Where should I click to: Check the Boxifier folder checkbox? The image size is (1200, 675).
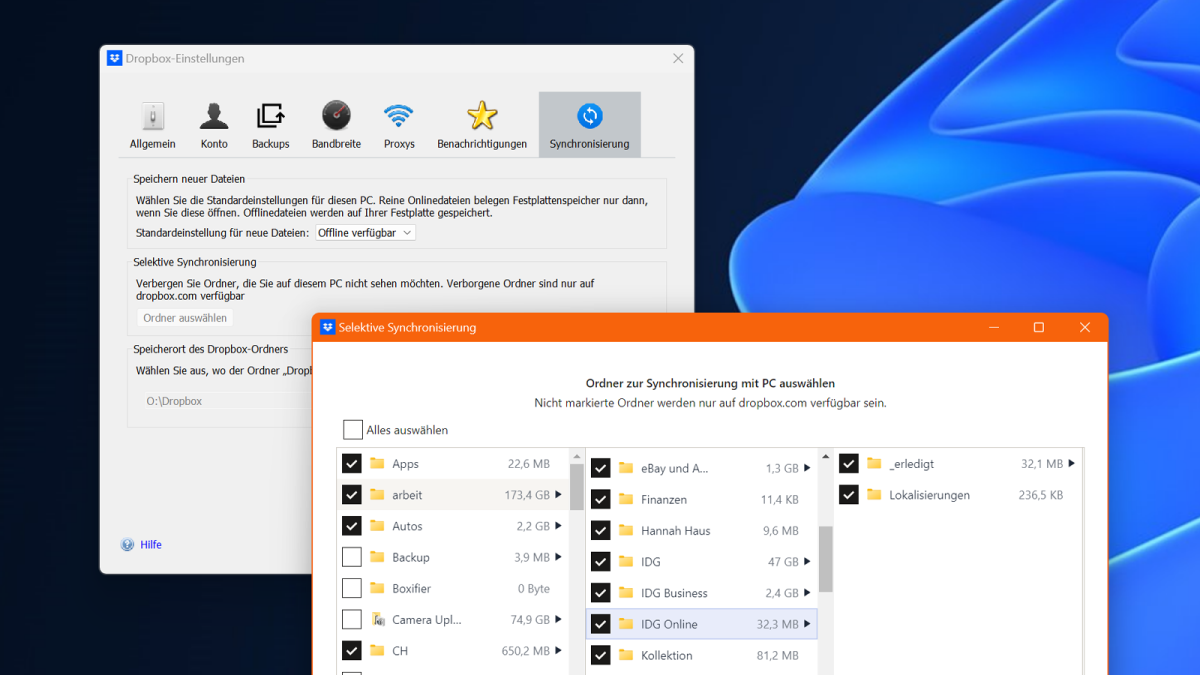pyautogui.click(x=352, y=588)
